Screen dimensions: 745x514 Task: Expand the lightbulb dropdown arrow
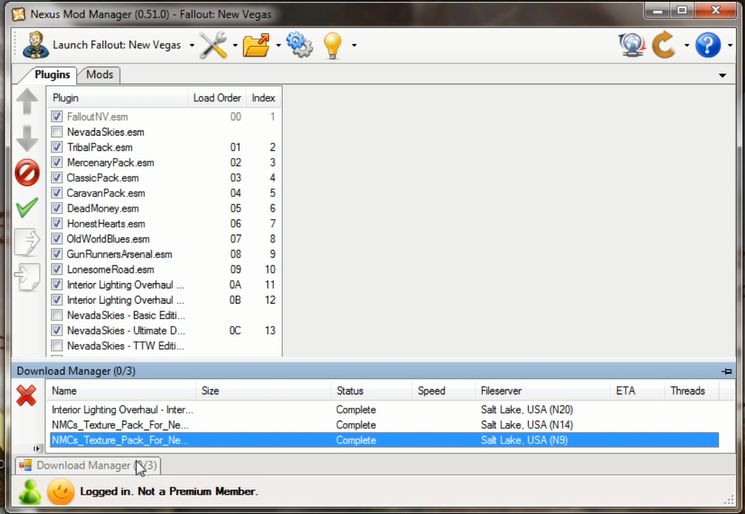(354, 46)
